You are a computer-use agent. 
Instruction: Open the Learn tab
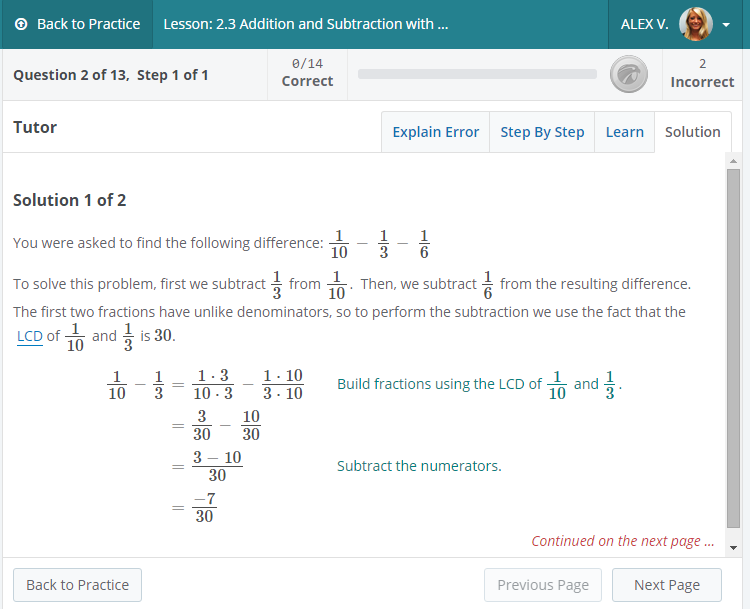pyautogui.click(x=624, y=132)
